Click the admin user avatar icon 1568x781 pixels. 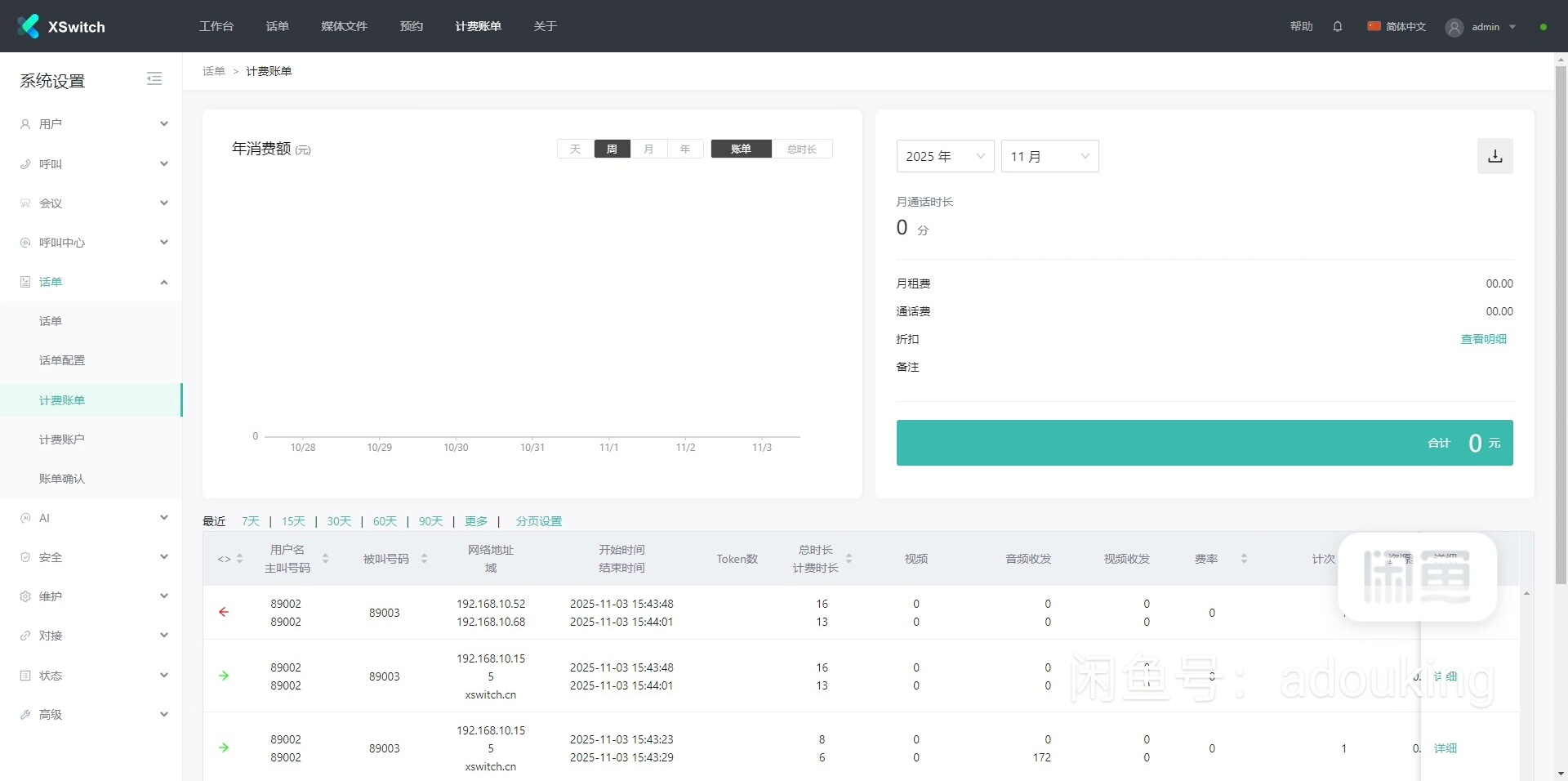point(1454,27)
